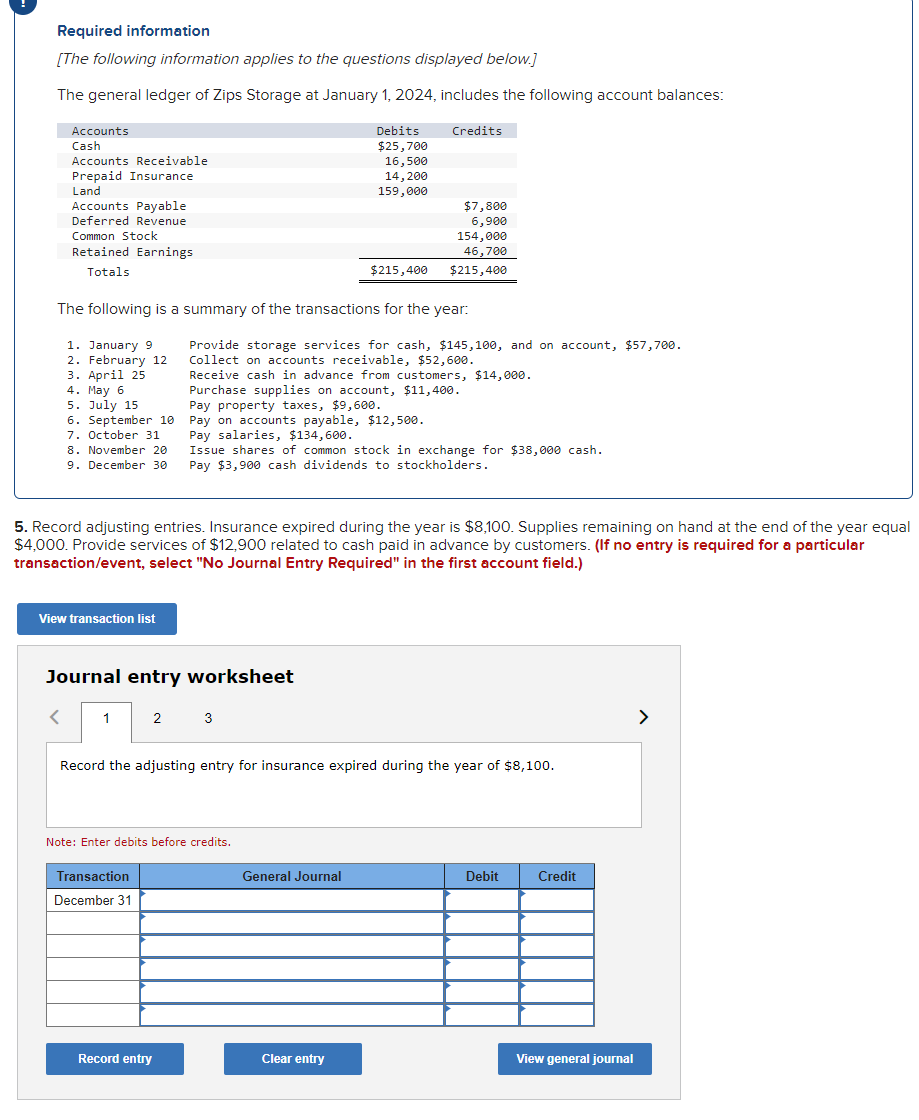Click the left chevron previous-entry arrow
Viewport: 919px width, 1120px height.
coord(54,717)
